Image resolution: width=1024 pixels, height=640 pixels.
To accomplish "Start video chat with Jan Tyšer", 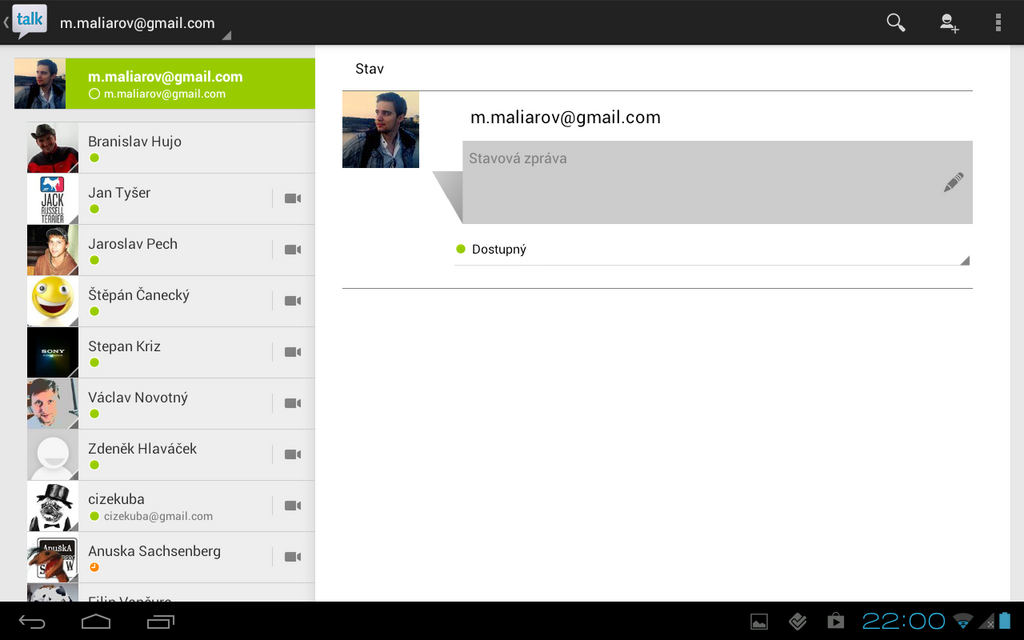I will tap(292, 199).
